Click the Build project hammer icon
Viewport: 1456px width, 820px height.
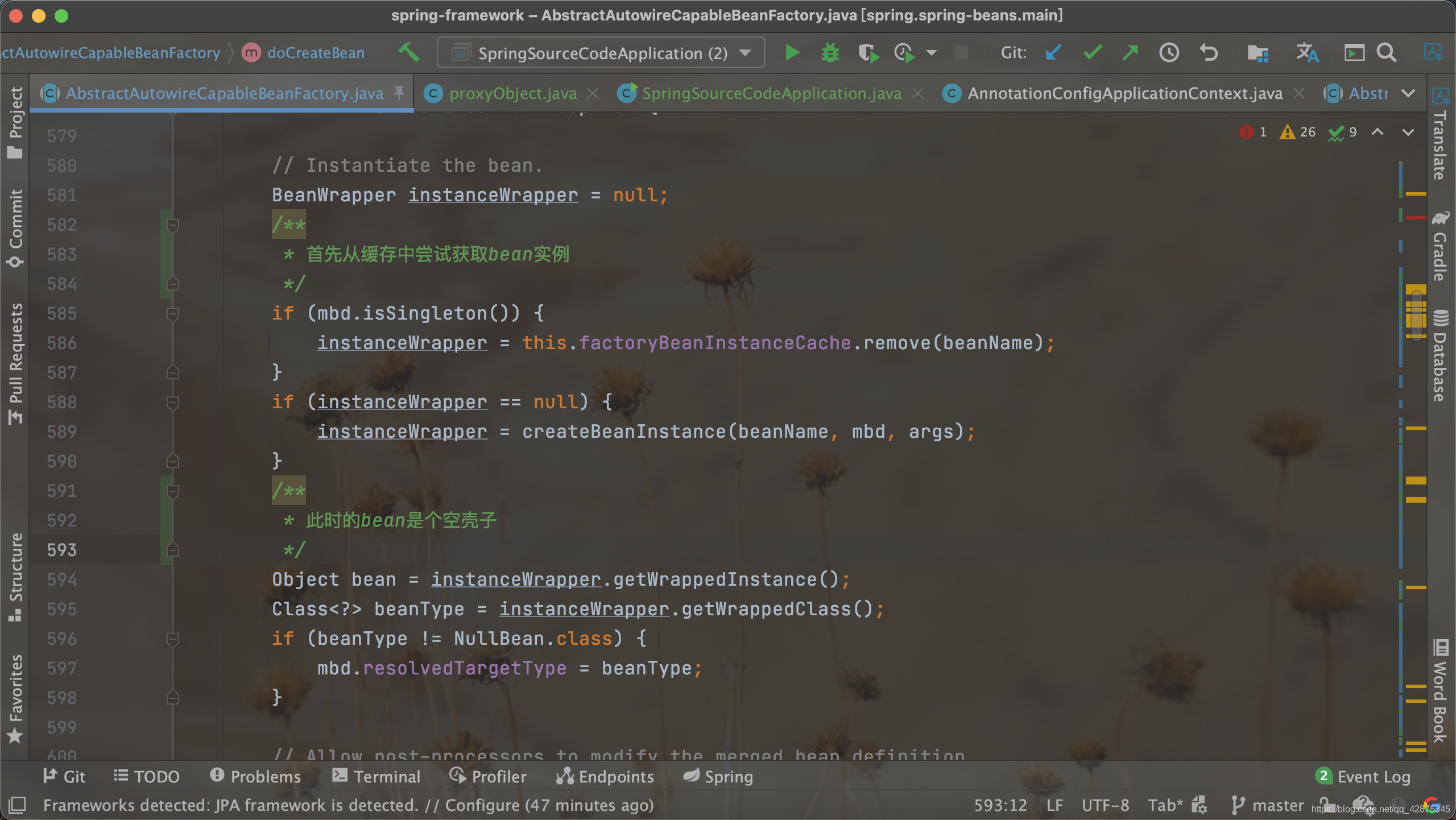pos(408,53)
